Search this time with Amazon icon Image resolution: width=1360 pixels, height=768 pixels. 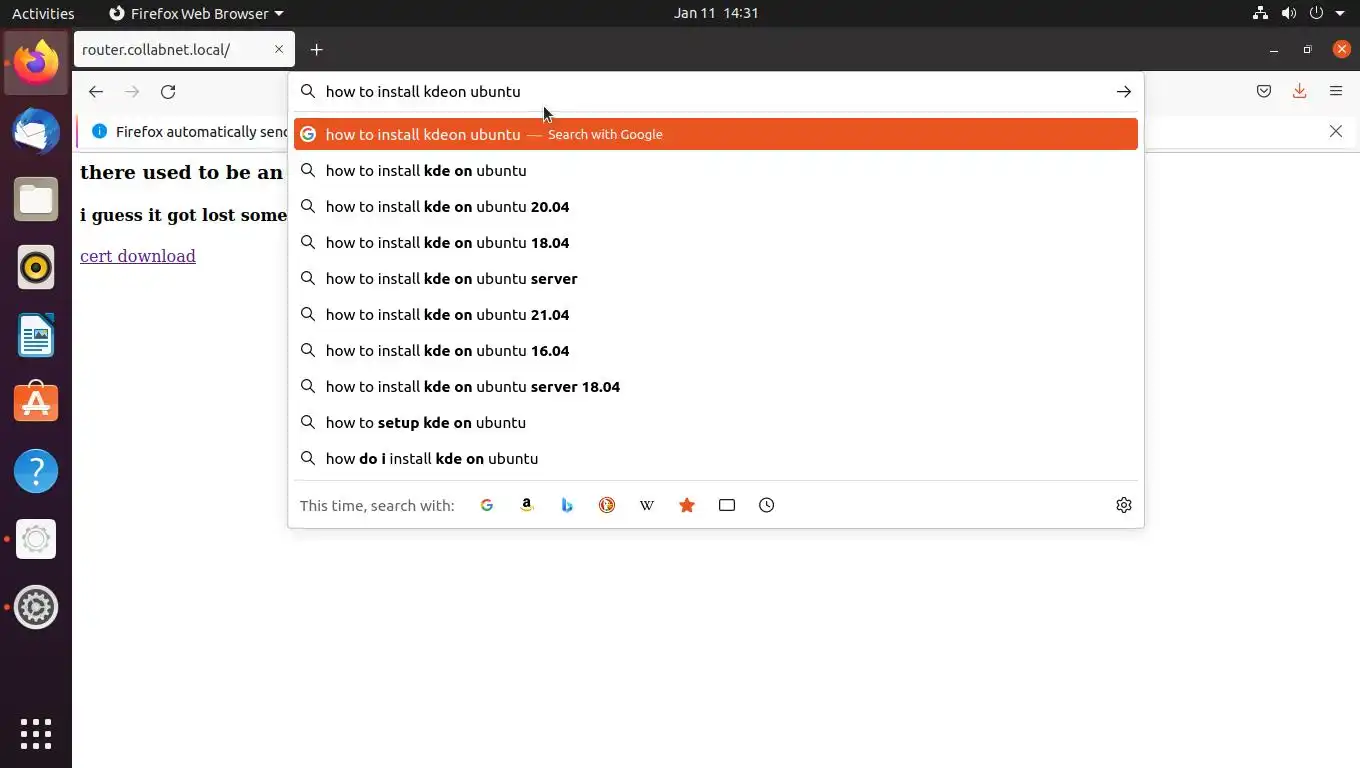pos(527,505)
